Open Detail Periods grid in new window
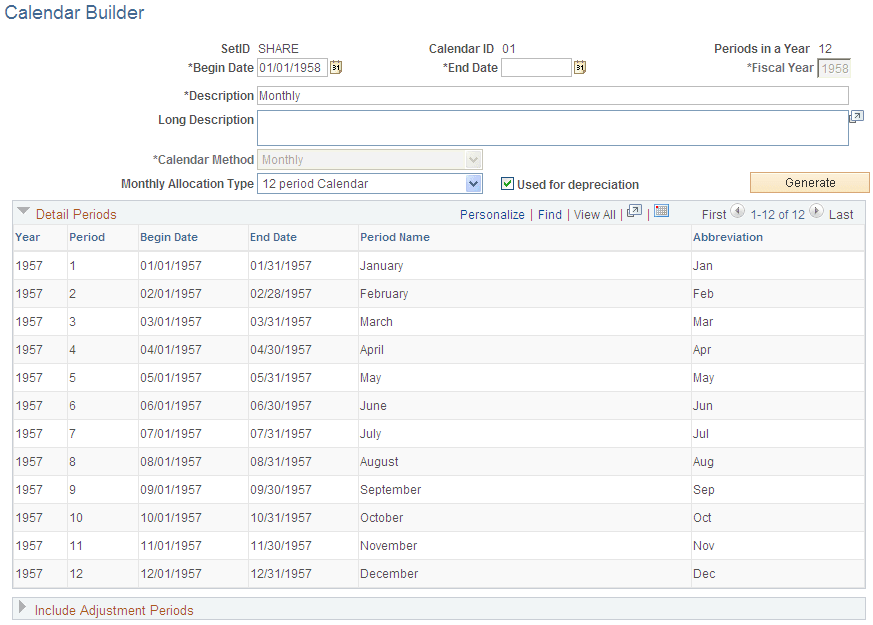873x625 pixels. (635, 213)
